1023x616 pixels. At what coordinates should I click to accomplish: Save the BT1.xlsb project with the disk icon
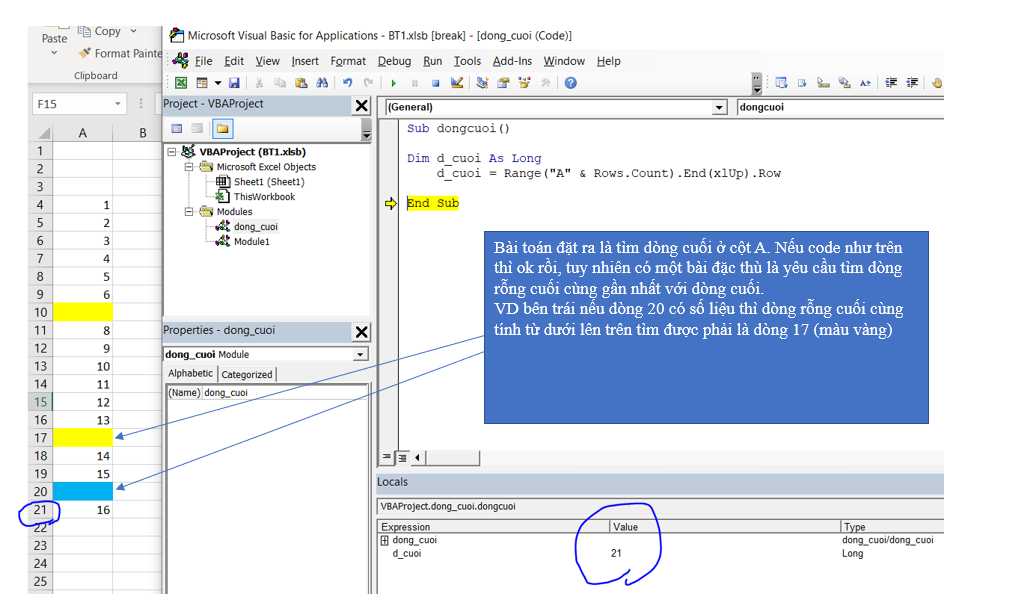pos(234,83)
